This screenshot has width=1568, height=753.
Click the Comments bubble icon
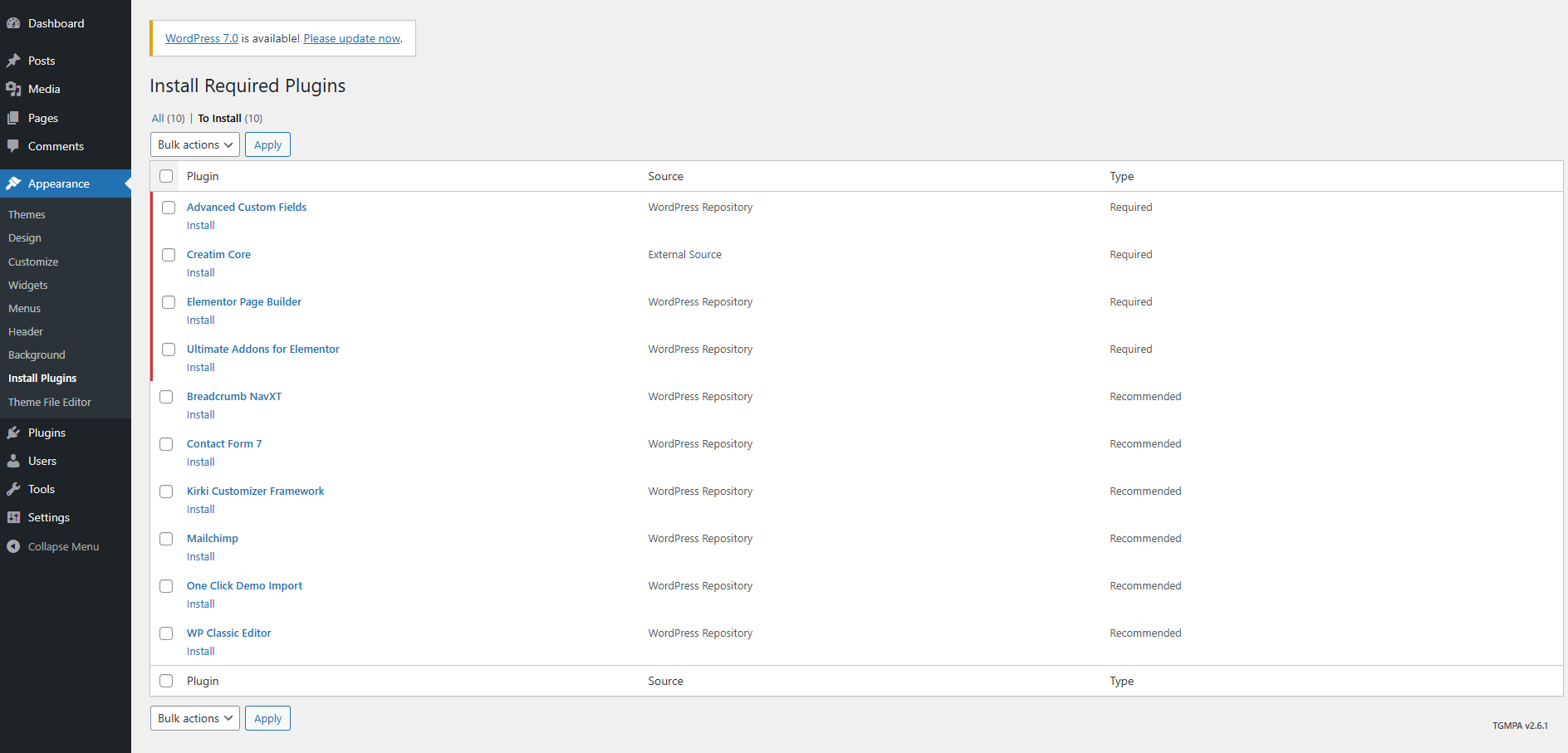pyautogui.click(x=13, y=146)
